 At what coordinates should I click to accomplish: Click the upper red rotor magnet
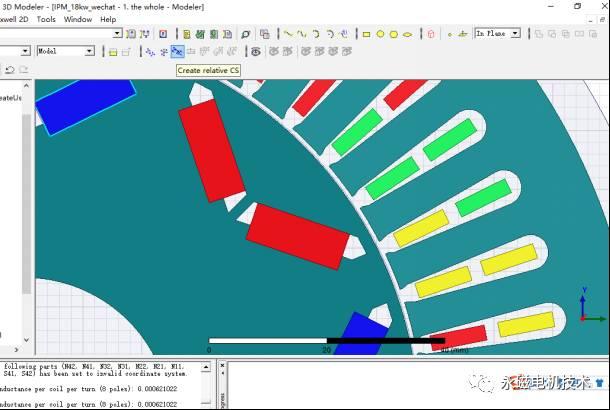212,151
